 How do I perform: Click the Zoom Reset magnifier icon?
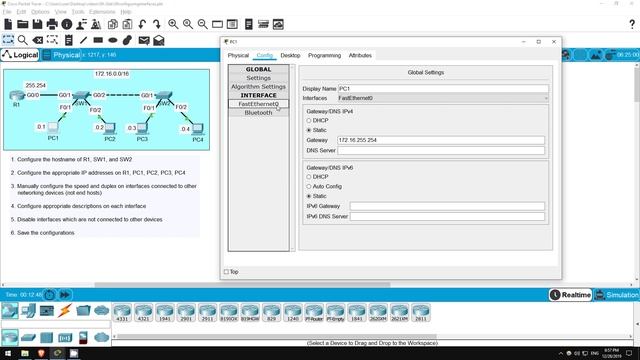click(188, 24)
